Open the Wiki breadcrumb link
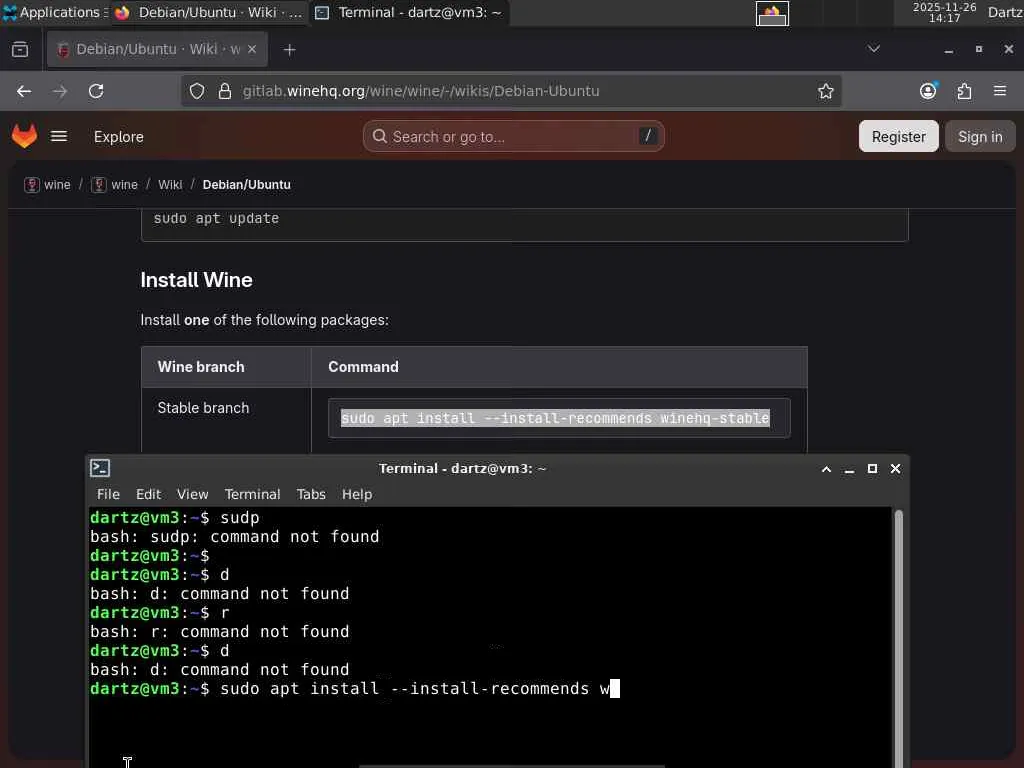Image resolution: width=1024 pixels, height=768 pixels. point(170,185)
